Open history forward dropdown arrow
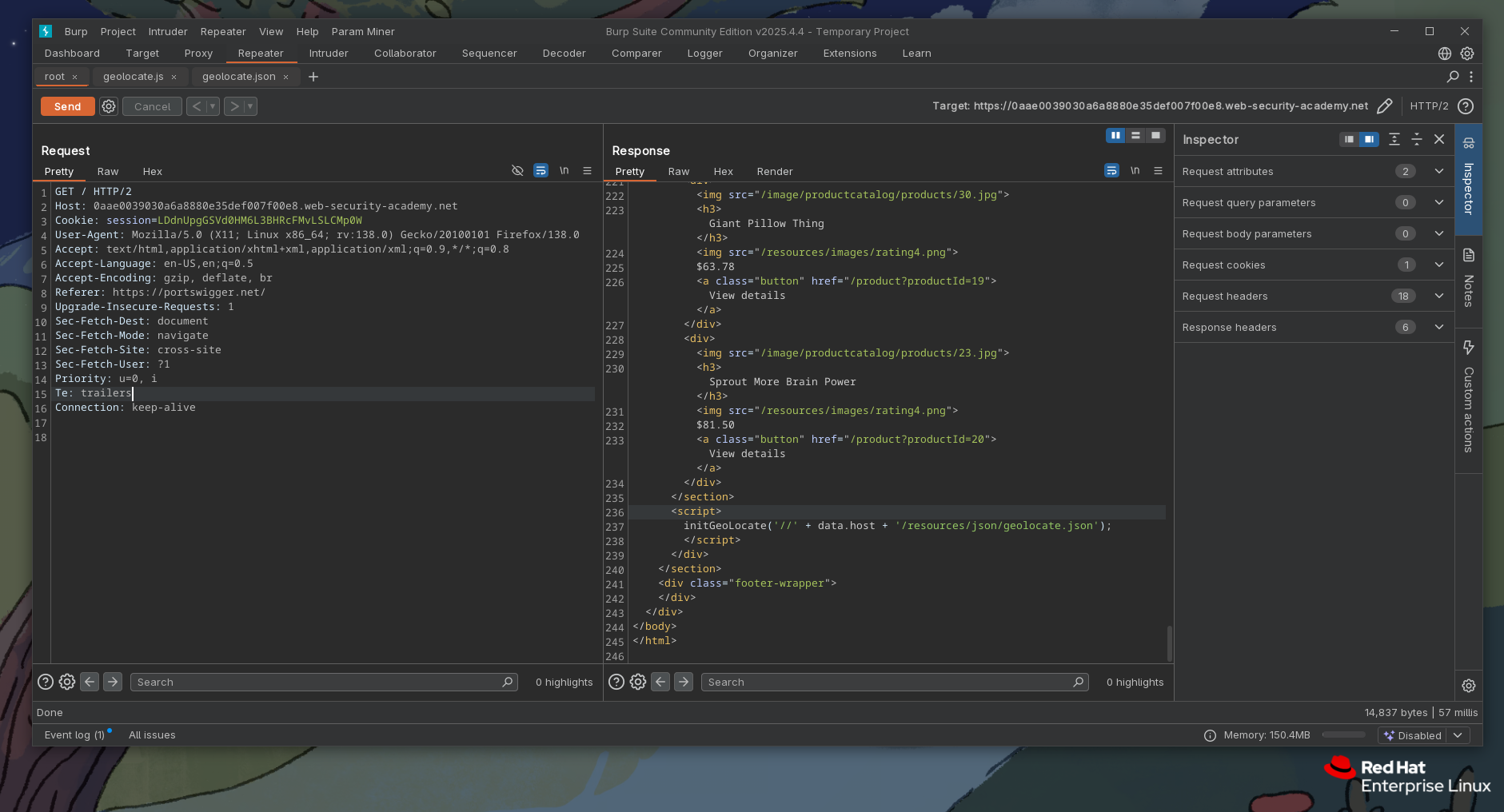 250,106
